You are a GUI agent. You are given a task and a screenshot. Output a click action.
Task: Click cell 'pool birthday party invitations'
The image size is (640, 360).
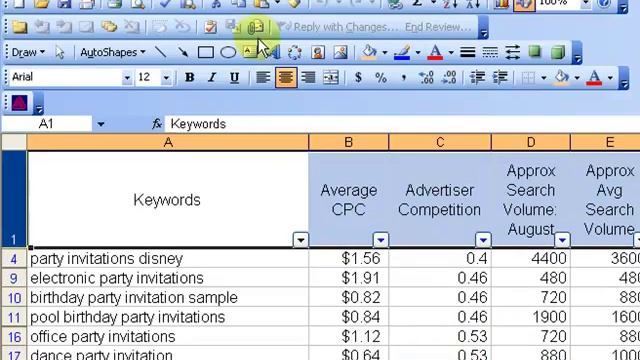[x=168, y=317]
